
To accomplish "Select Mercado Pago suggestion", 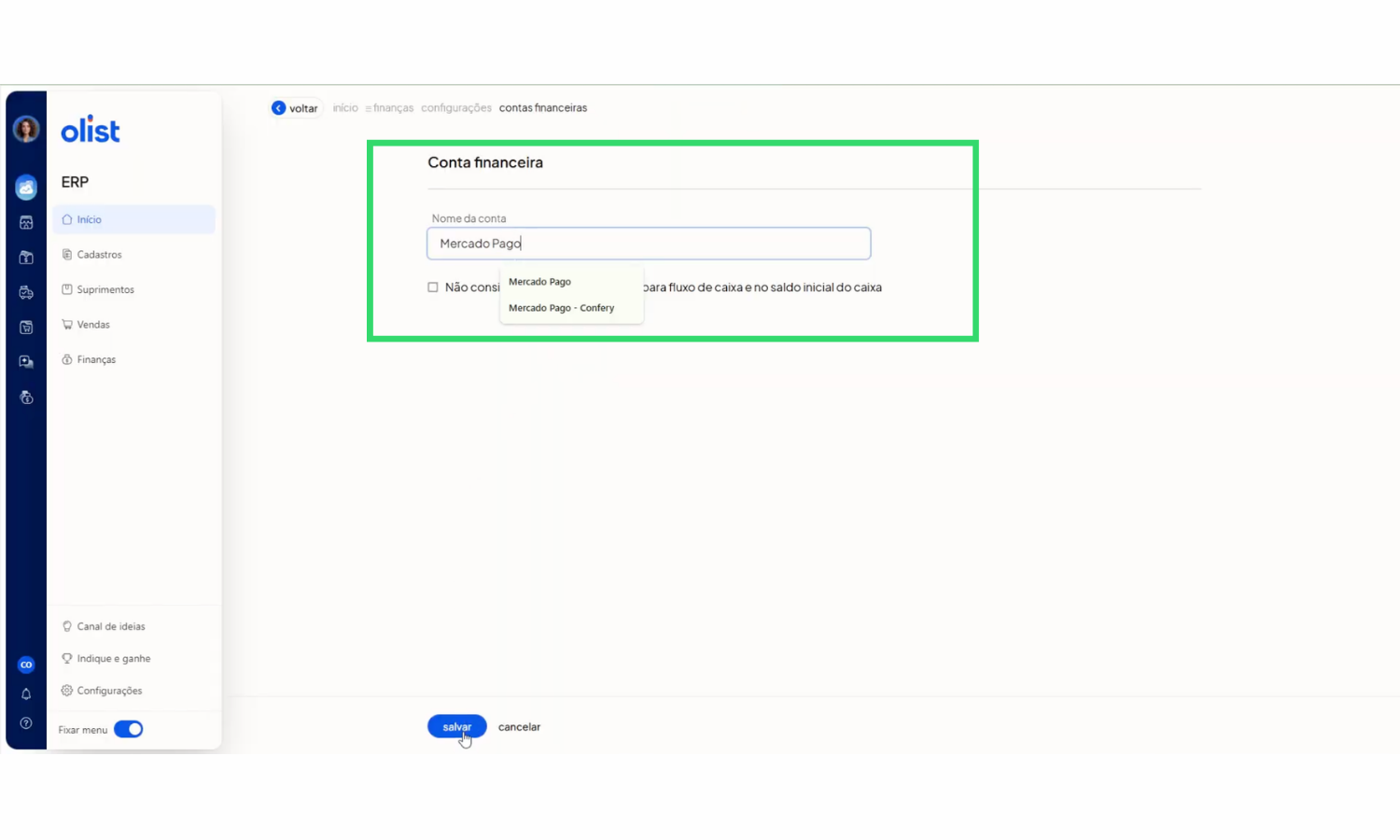I will (571, 282).
